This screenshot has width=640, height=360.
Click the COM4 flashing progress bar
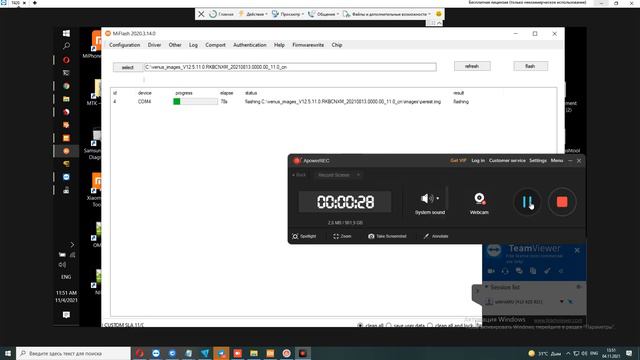(195, 101)
